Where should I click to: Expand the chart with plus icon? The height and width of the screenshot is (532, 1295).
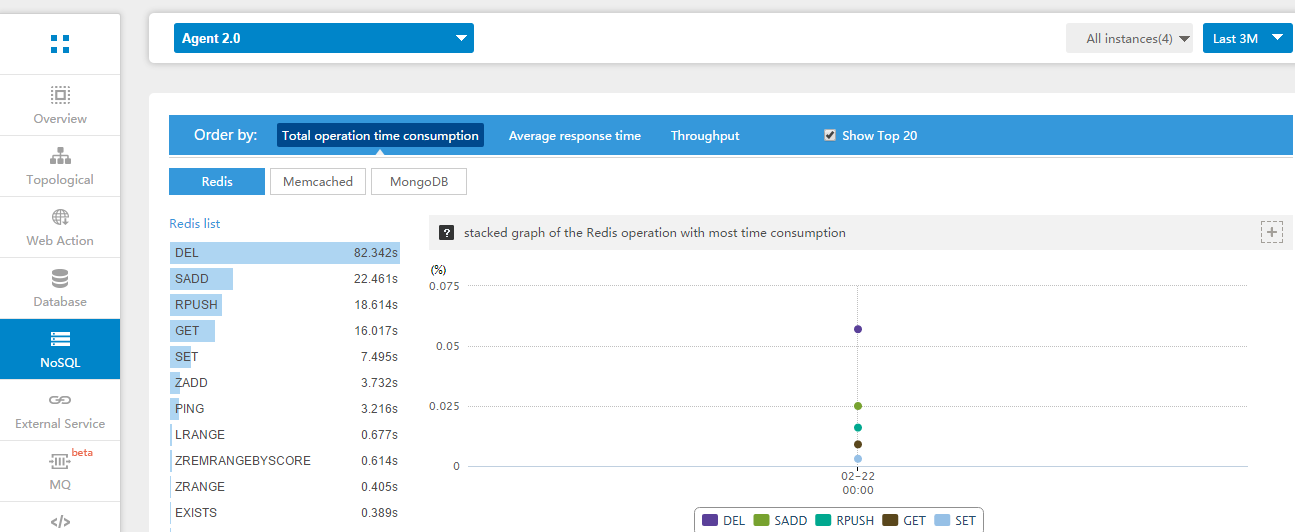click(x=1271, y=233)
